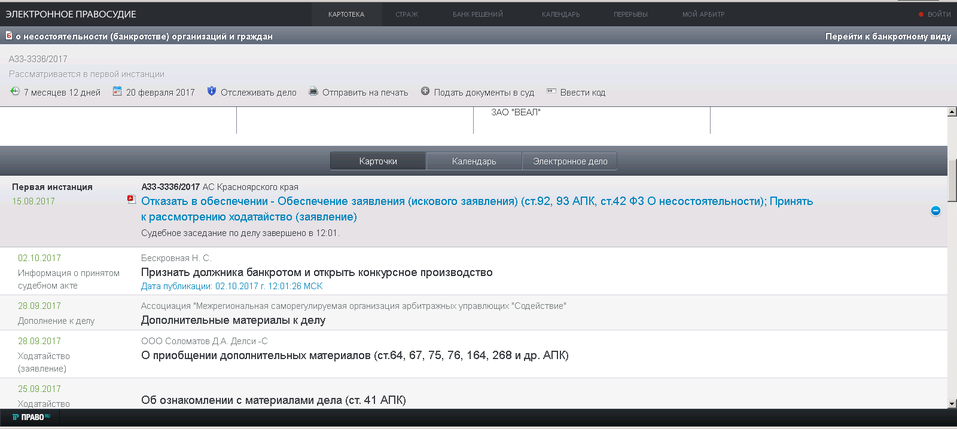
Task: Open the Картотека tab
Action: pyautogui.click(x=346, y=15)
